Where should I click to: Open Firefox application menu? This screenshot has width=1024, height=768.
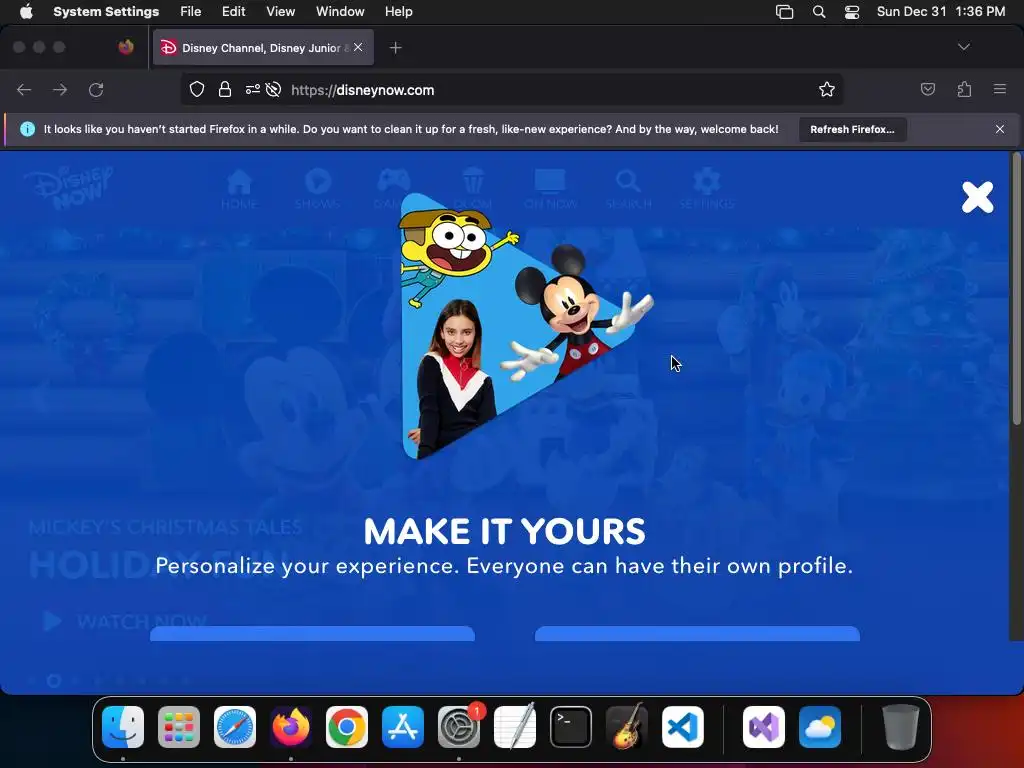pos(1000,89)
